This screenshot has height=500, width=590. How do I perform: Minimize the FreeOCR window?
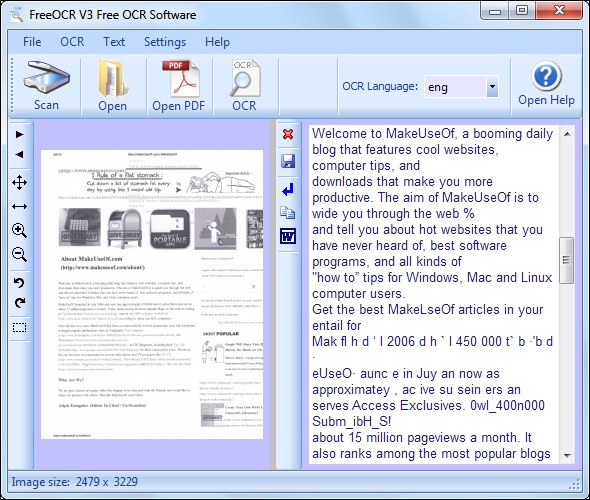pos(495,11)
